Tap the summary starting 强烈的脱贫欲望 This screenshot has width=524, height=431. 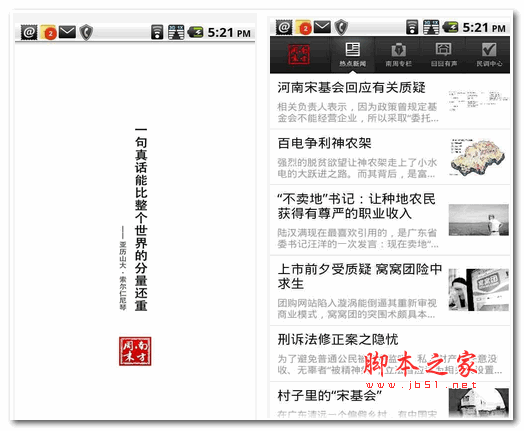[x=357, y=168]
